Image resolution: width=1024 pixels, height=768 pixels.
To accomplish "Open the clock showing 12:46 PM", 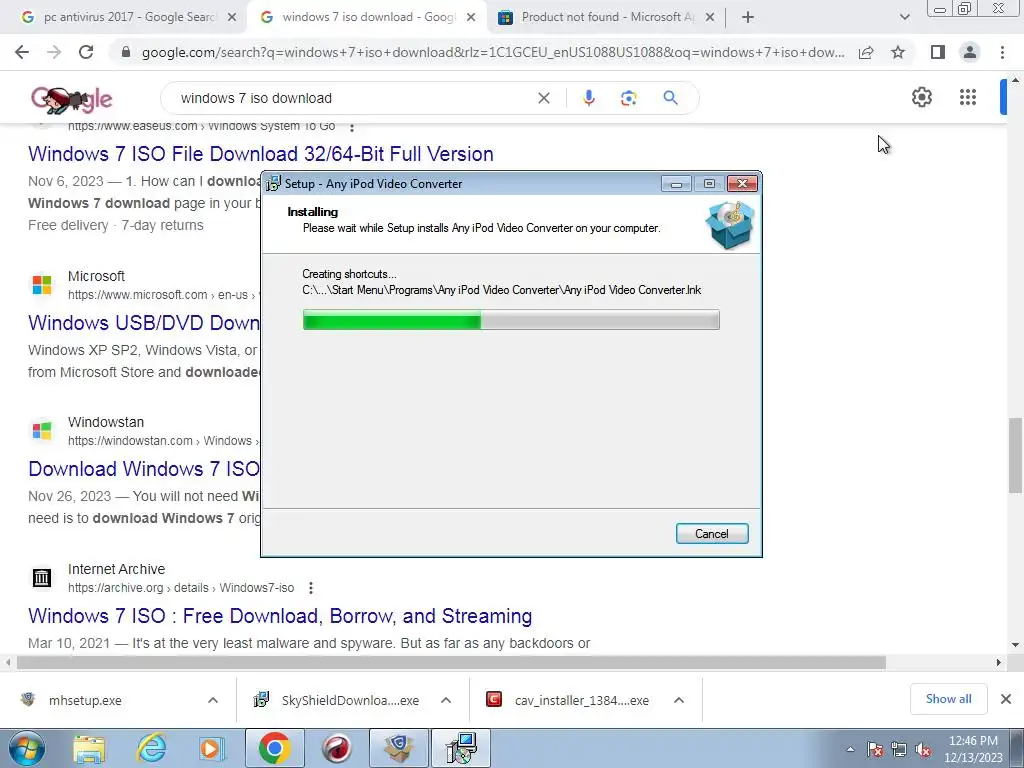I will pyautogui.click(x=973, y=749).
